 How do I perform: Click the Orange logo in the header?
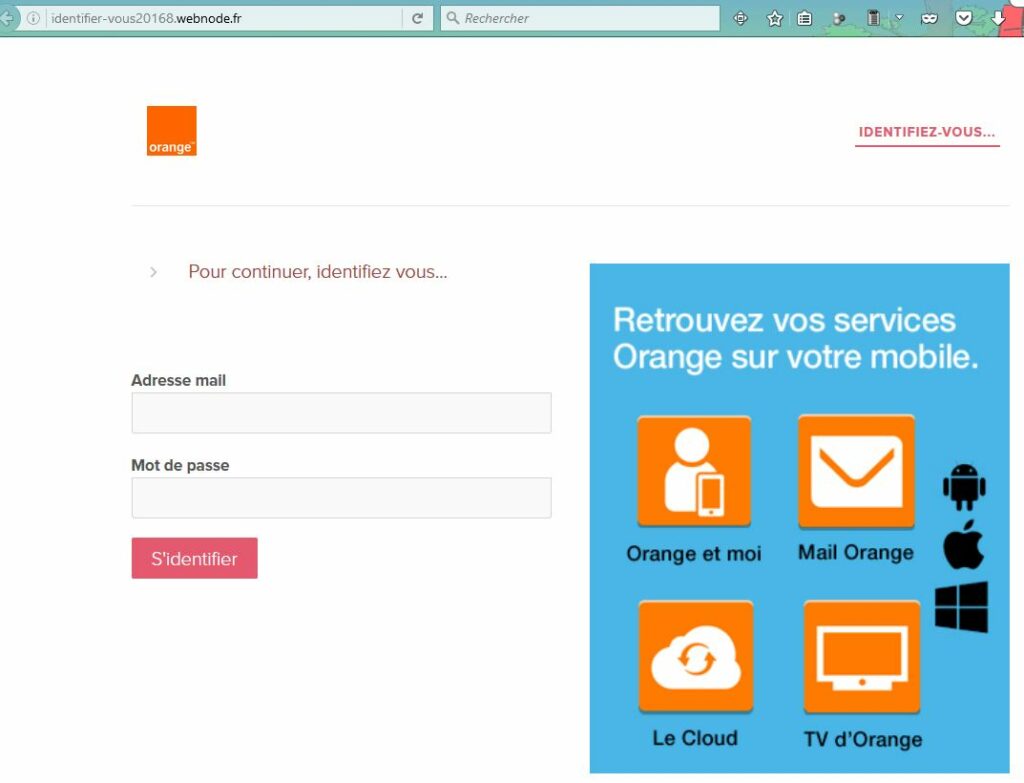[x=171, y=130]
